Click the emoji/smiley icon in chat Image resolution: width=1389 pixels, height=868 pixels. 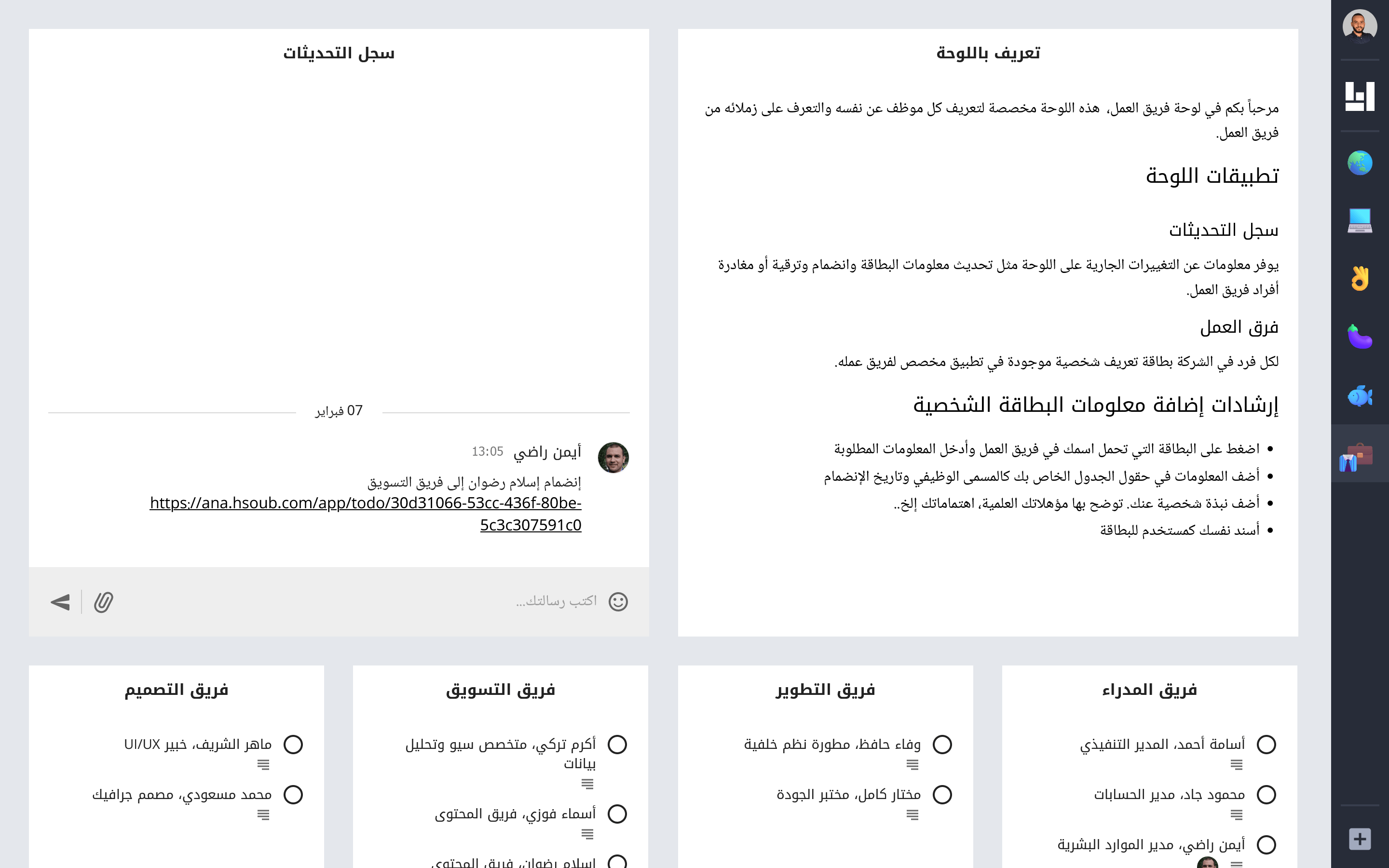(x=618, y=602)
